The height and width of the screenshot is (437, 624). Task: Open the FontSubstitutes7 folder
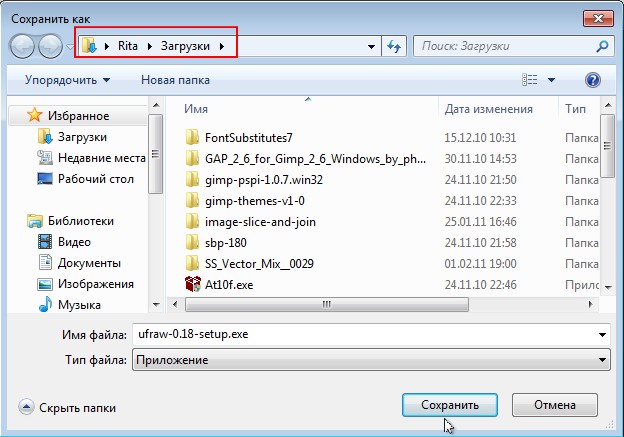click(x=248, y=137)
